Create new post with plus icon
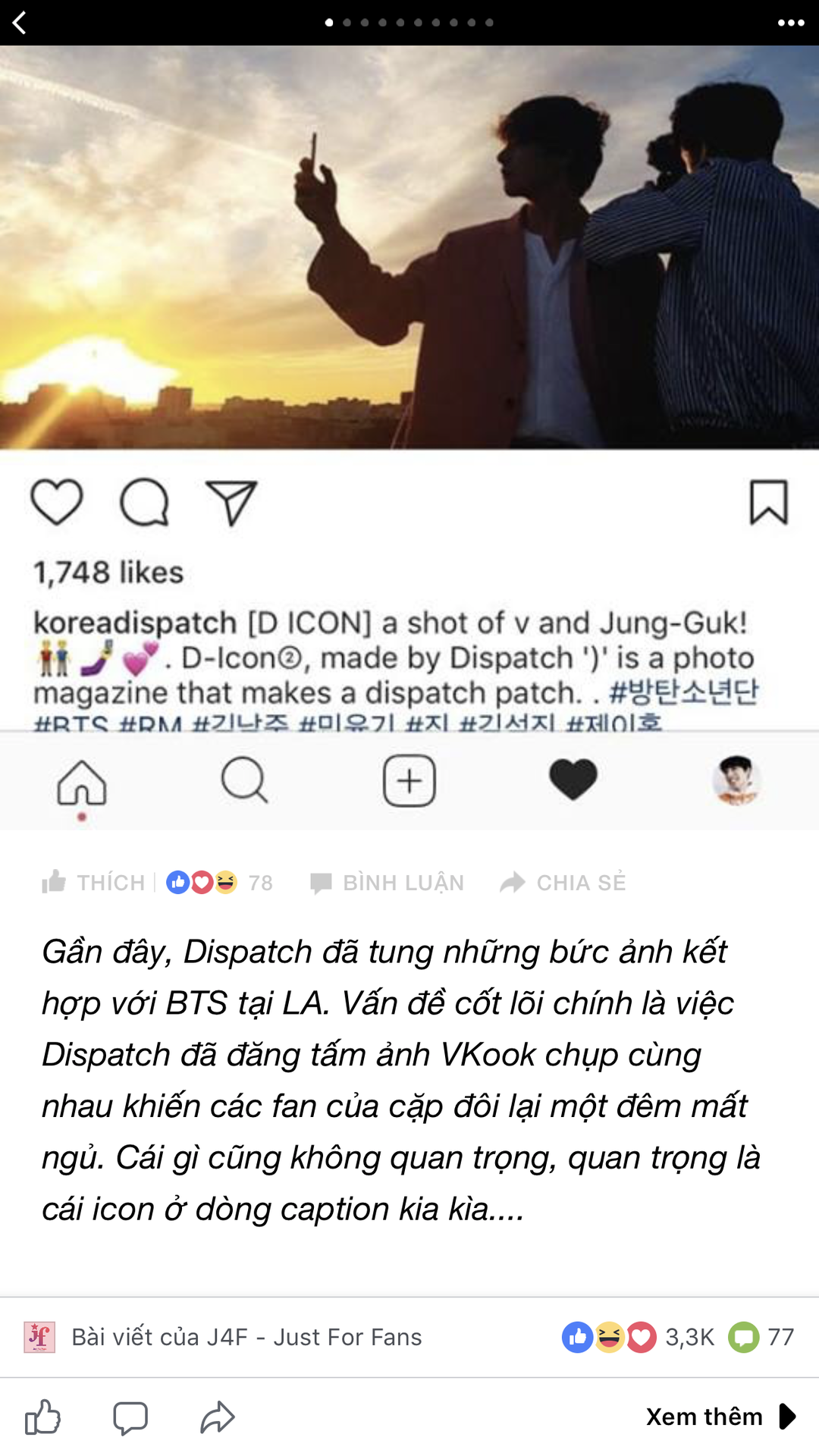This screenshot has height=1456, width=819. point(409,781)
